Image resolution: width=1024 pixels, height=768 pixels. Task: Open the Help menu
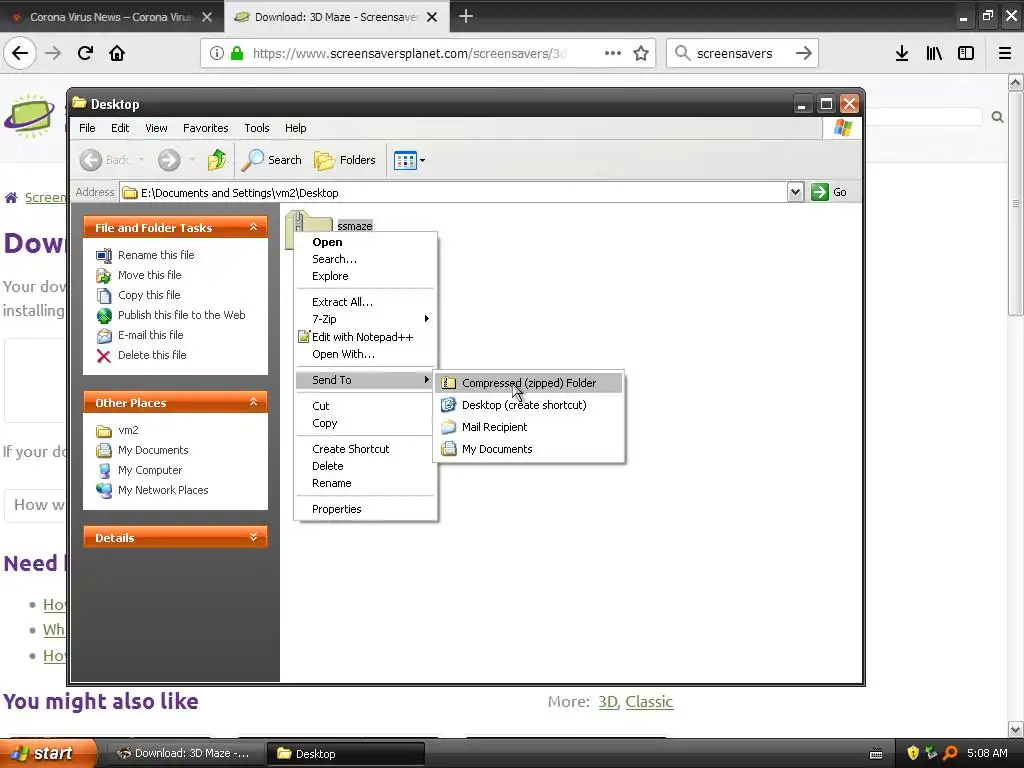pyautogui.click(x=295, y=128)
